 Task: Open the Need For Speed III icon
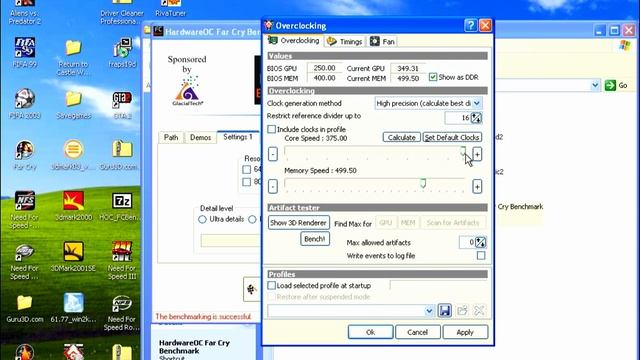click(122, 260)
